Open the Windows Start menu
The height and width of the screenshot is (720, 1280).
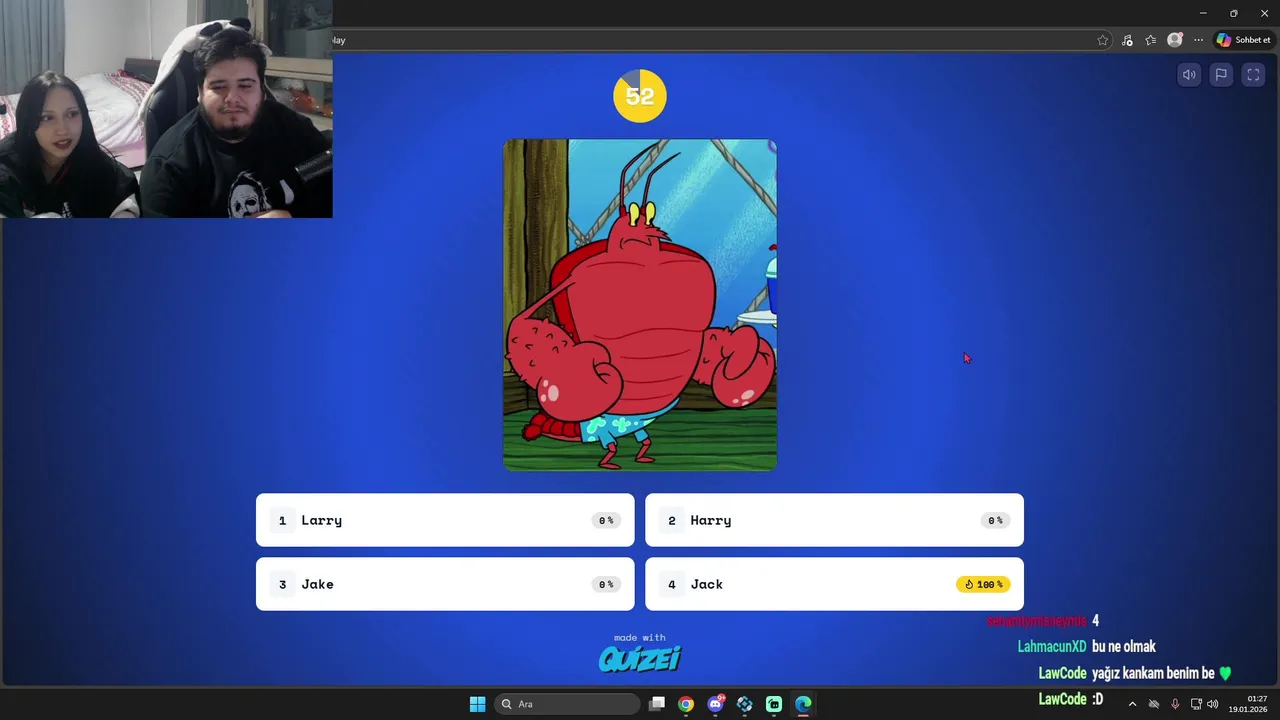(x=477, y=704)
